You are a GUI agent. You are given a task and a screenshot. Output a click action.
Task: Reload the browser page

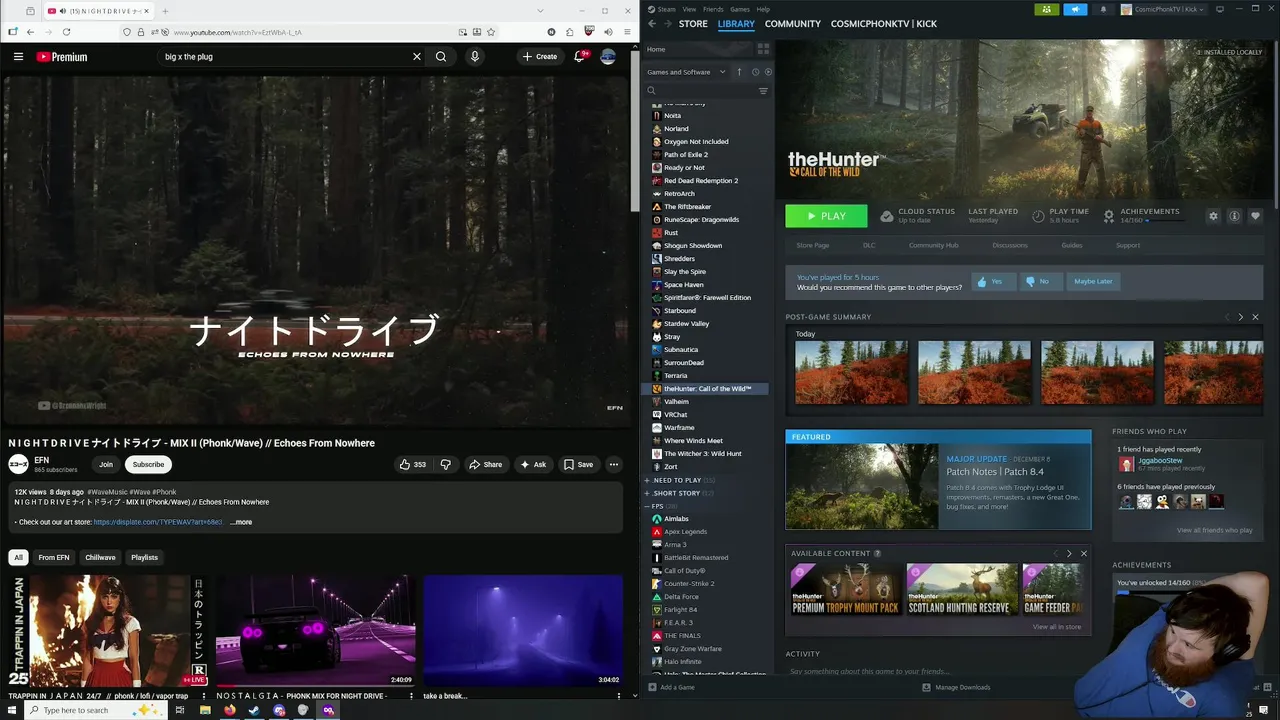click(66, 32)
